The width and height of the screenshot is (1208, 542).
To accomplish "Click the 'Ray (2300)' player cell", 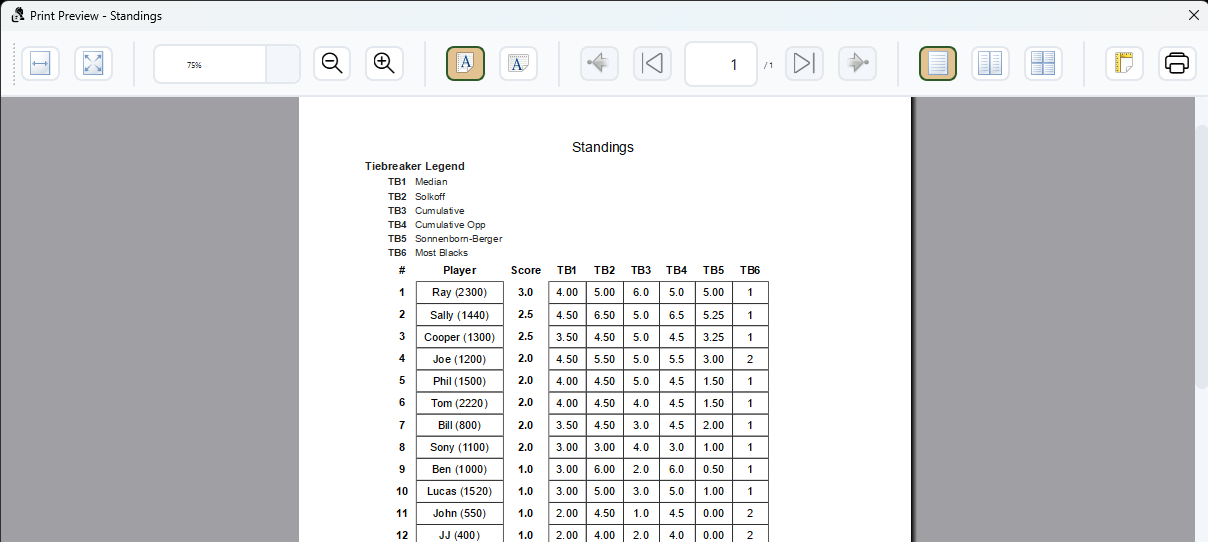I will click(460, 292).
